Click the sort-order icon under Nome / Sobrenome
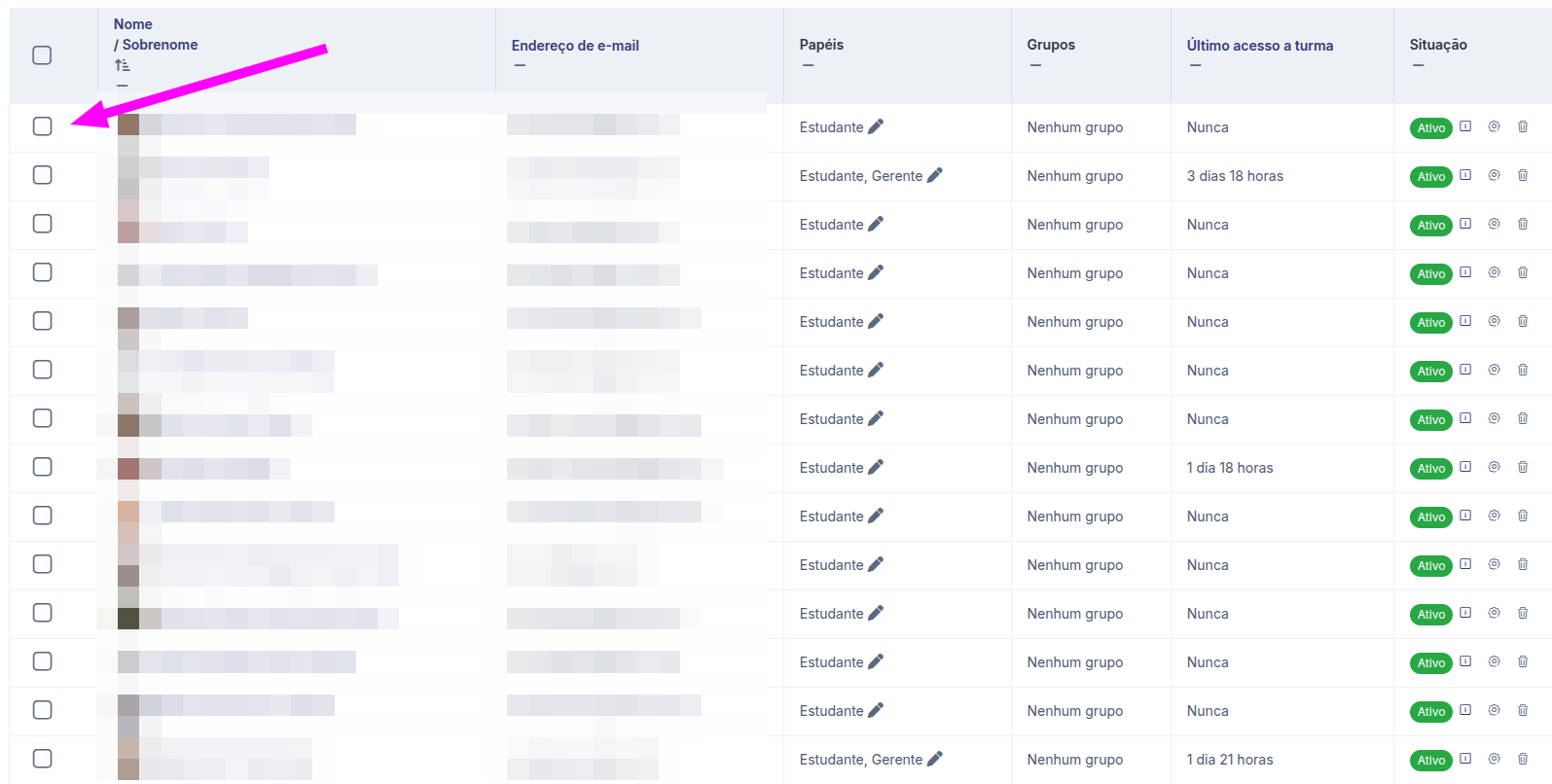1552x784 pixels. 122,65
